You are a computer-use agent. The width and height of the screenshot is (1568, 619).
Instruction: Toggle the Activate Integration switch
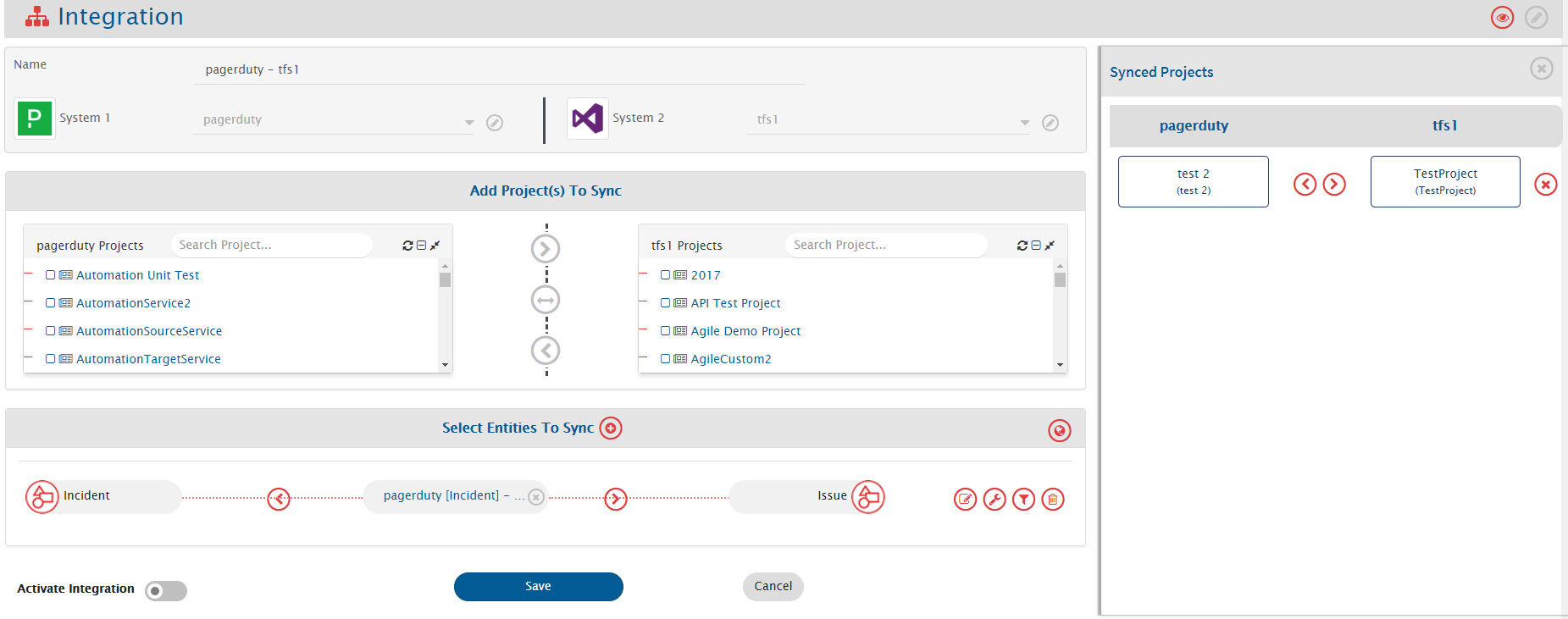click(166, 591)
